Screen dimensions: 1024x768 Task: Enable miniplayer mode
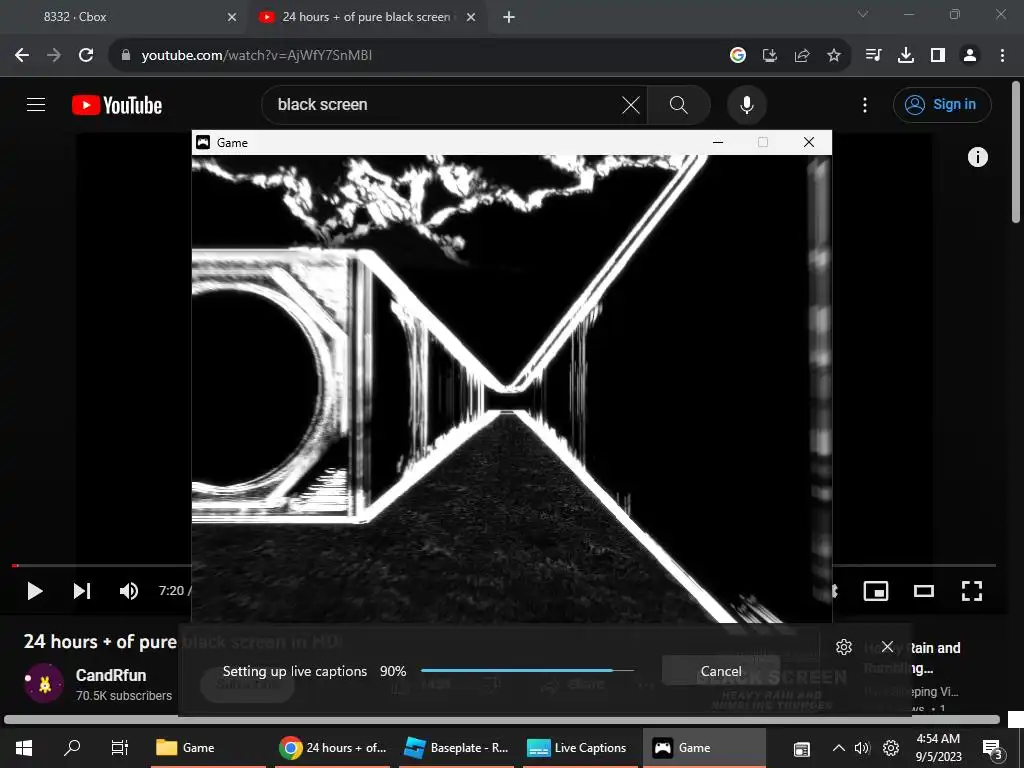875,591
